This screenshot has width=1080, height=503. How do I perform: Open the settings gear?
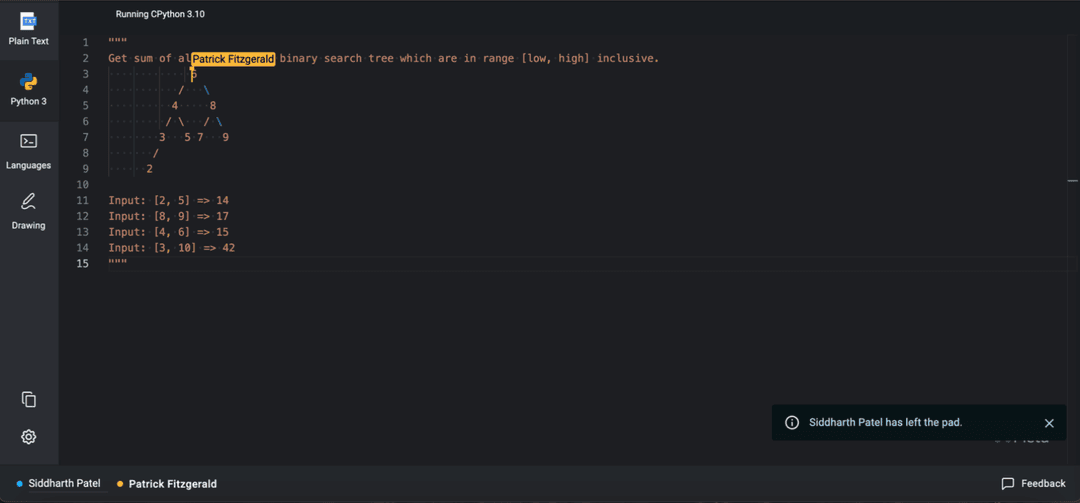(28, 437)
